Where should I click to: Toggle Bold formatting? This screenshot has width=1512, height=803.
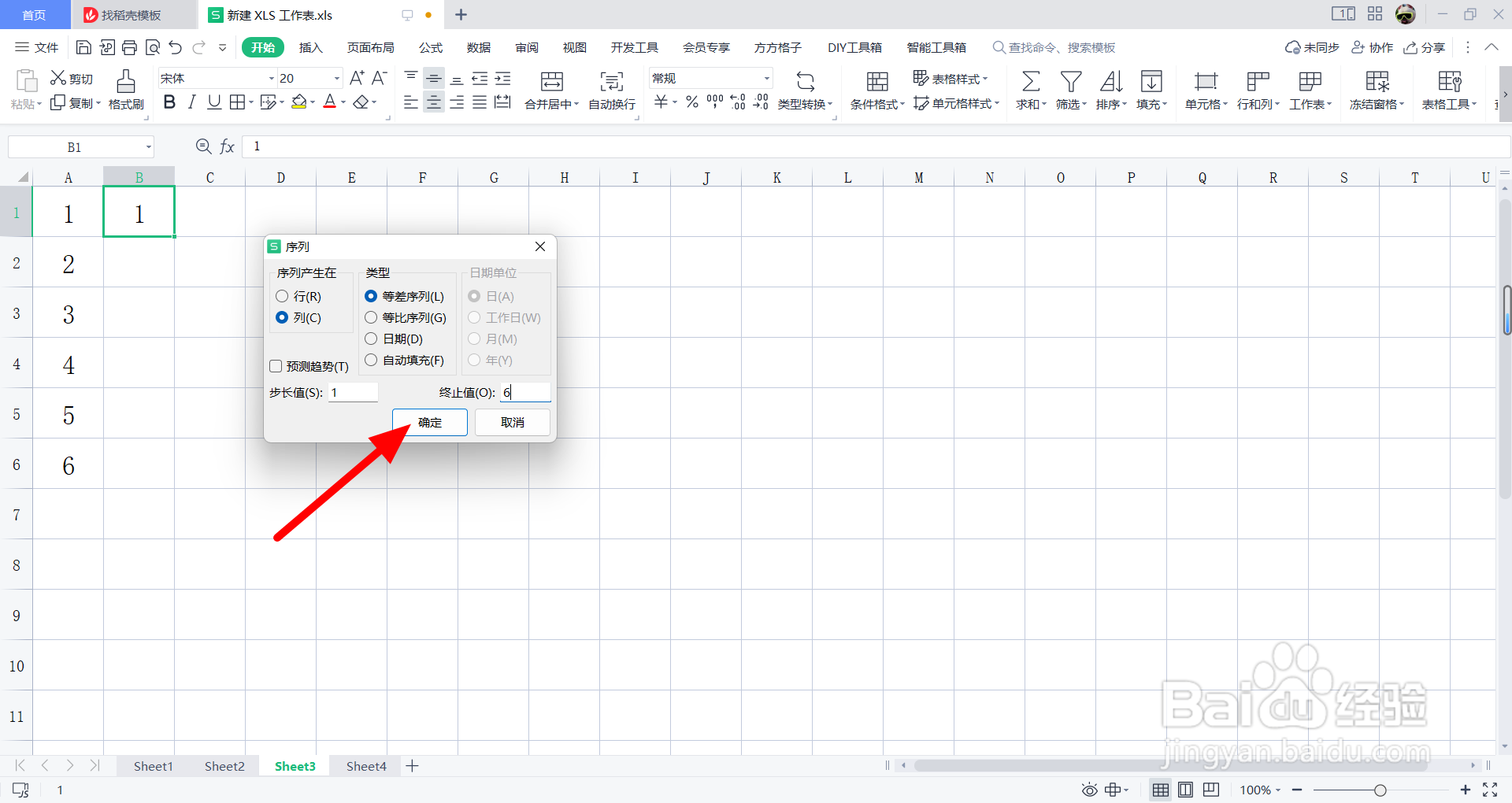coord(169,102)
